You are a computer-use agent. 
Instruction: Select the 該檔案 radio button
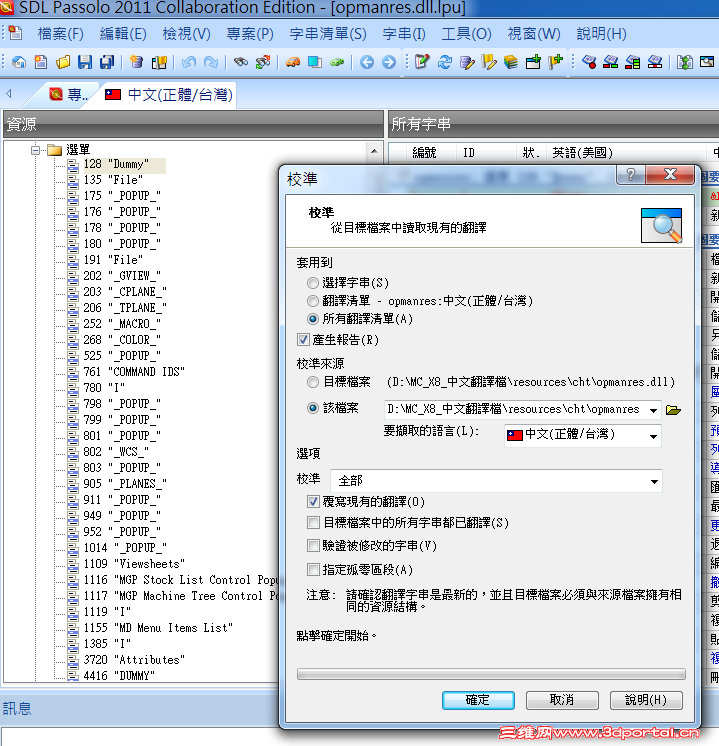coord(313,408)
